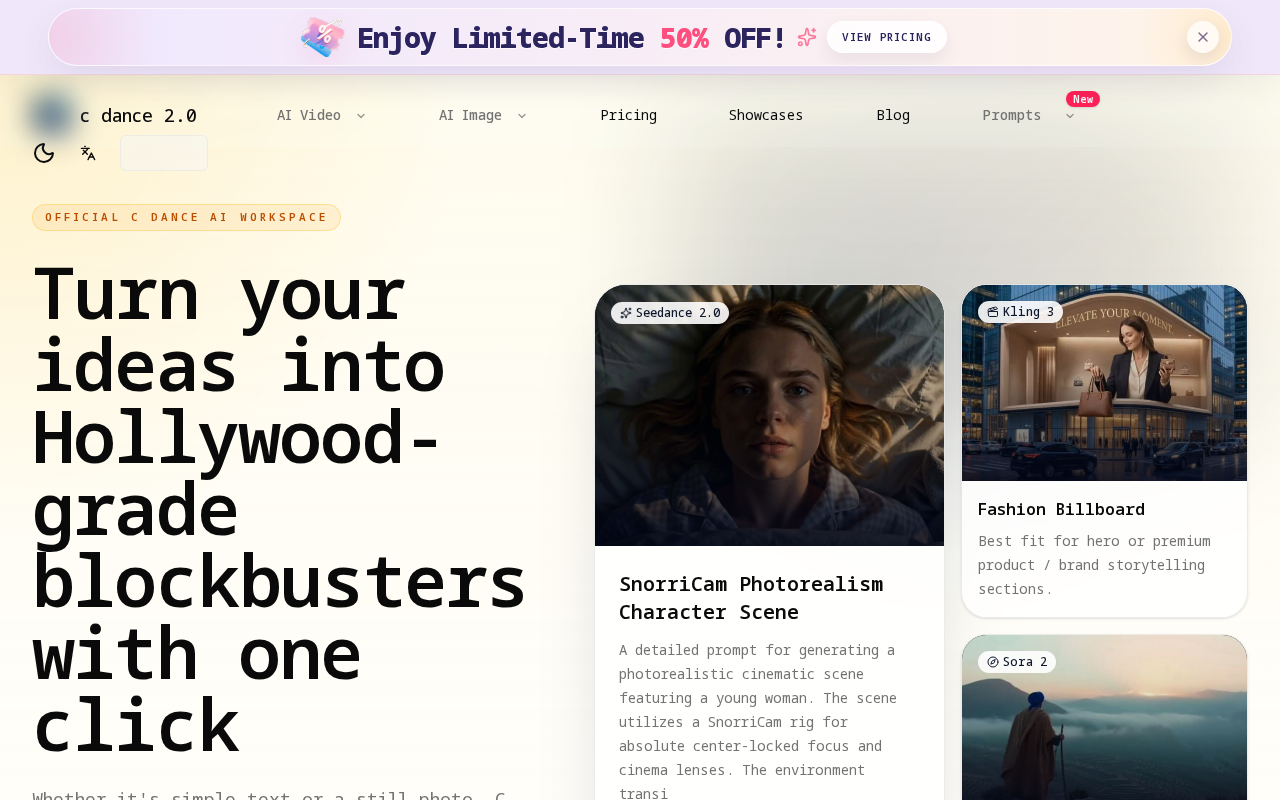This screenshot has width=1280, height=800.
Task: Toggle dark mode with the moon icon
Action: [x=44, y=153]
